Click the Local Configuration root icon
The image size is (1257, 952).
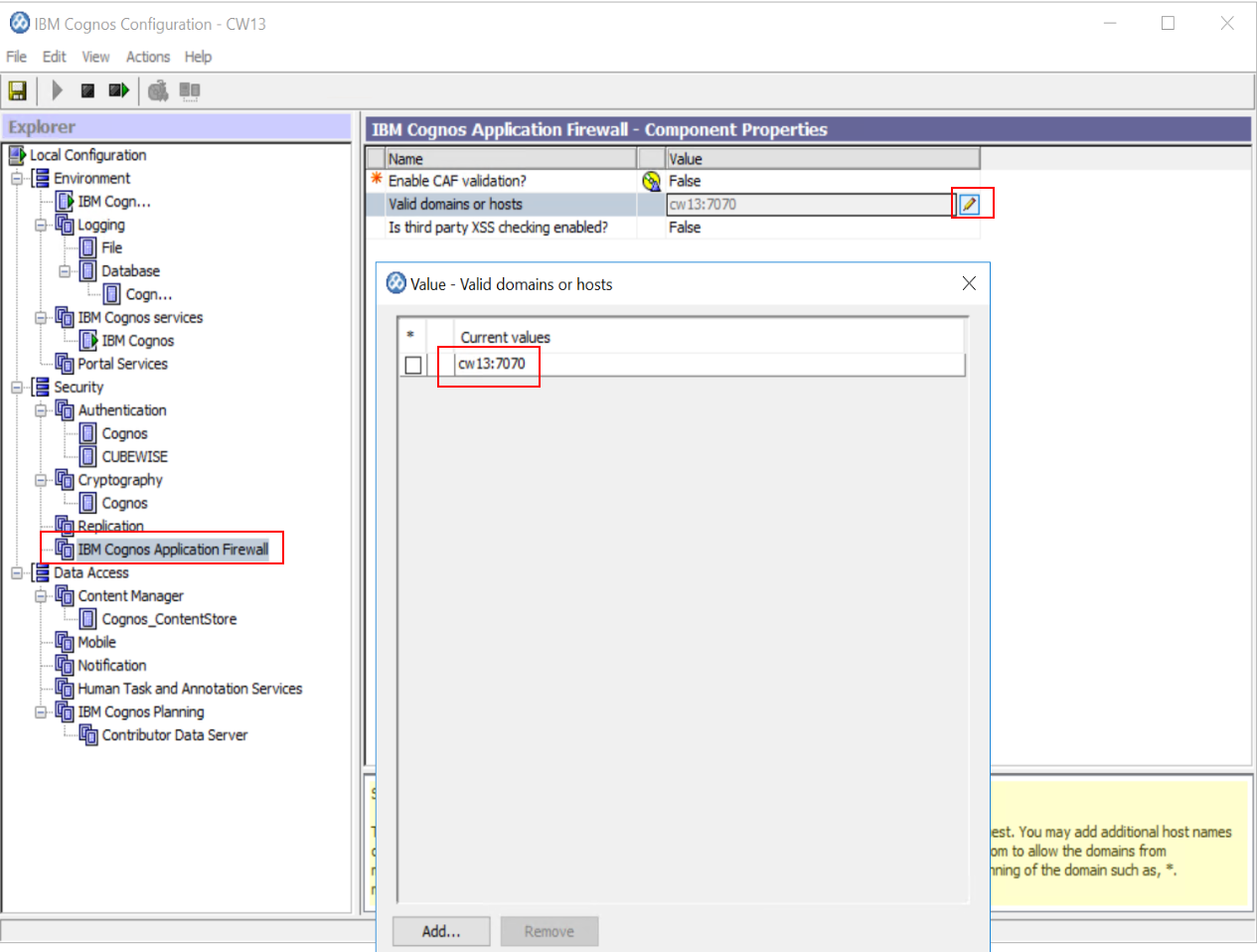coord(17,155)
